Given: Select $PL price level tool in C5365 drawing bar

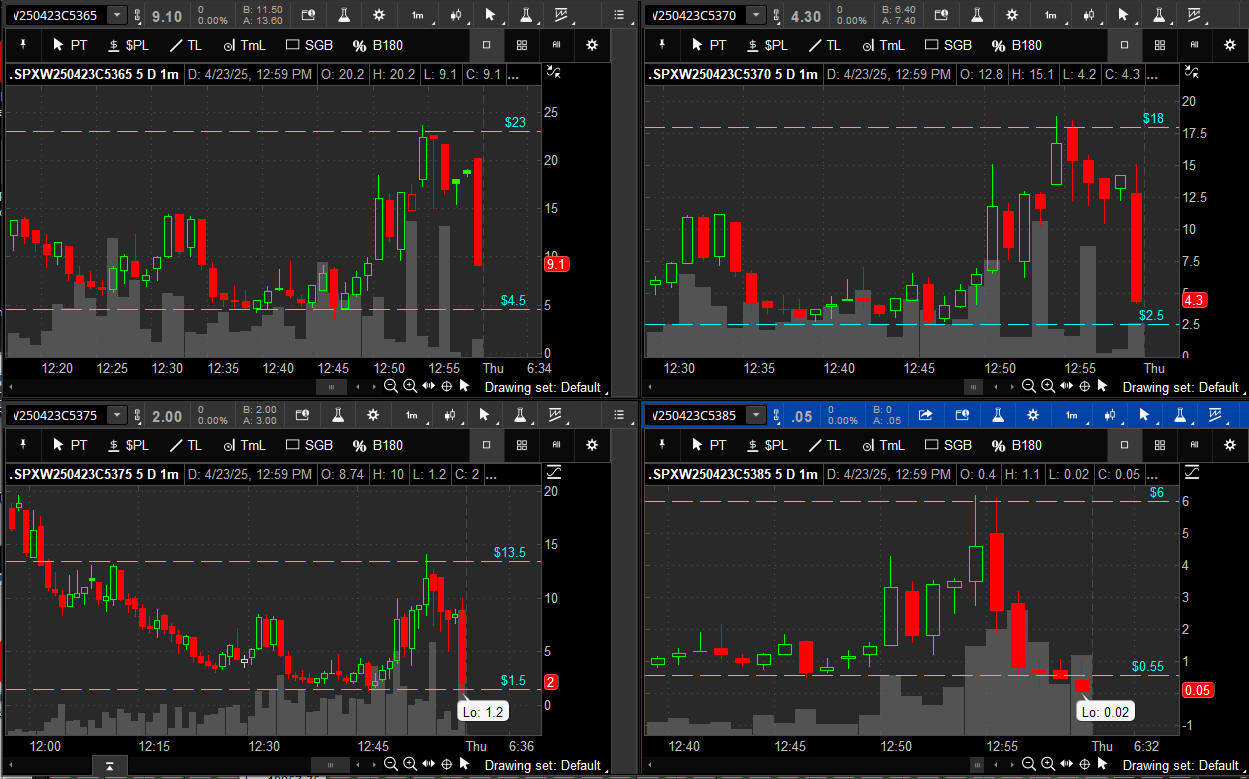Looking at the screenshot, I should [x=127, y=45].
